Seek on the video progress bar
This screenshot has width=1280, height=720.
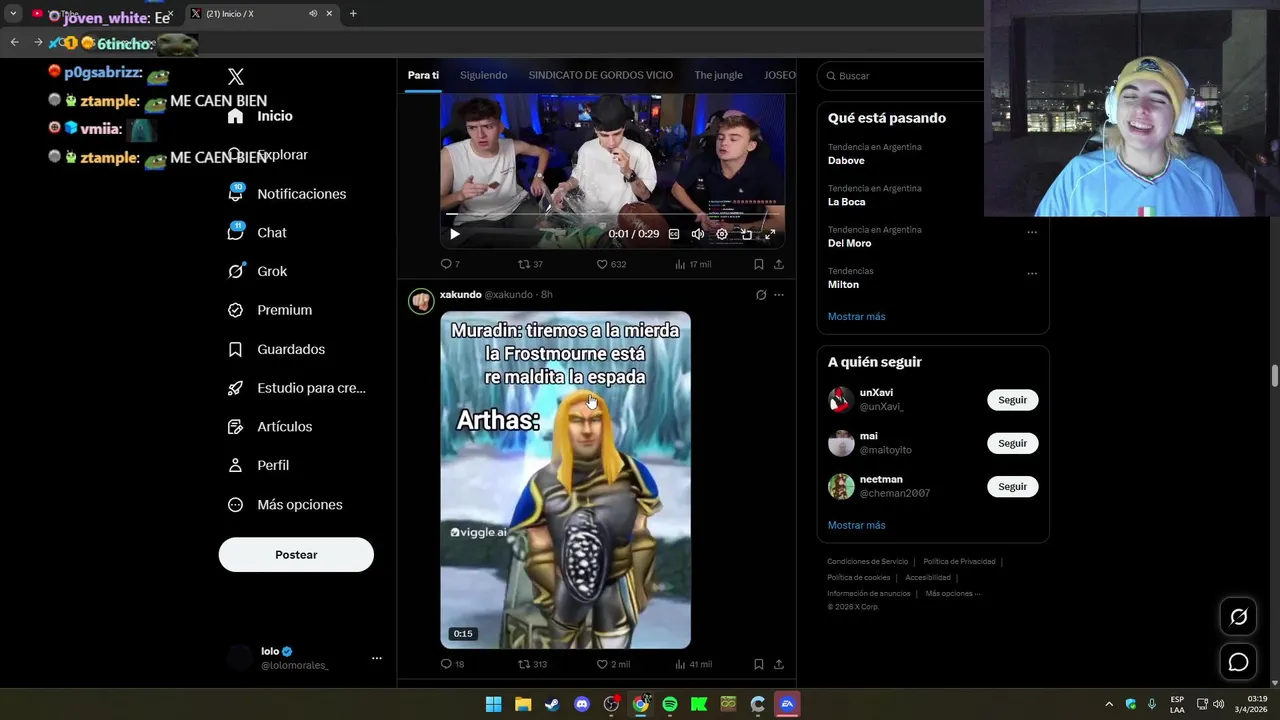coord(612,214)
